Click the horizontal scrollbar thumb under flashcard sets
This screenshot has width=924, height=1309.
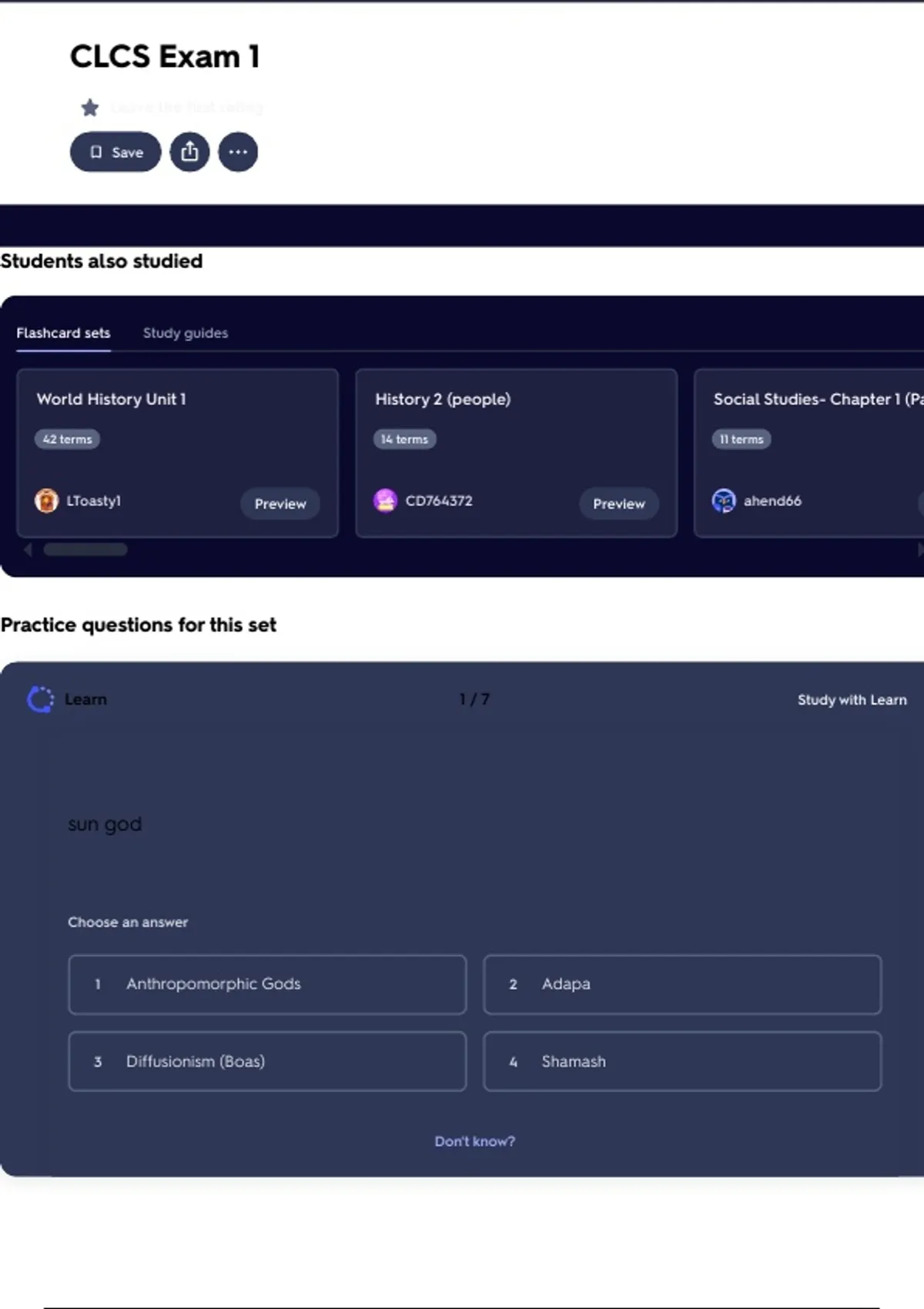(85, 549)
